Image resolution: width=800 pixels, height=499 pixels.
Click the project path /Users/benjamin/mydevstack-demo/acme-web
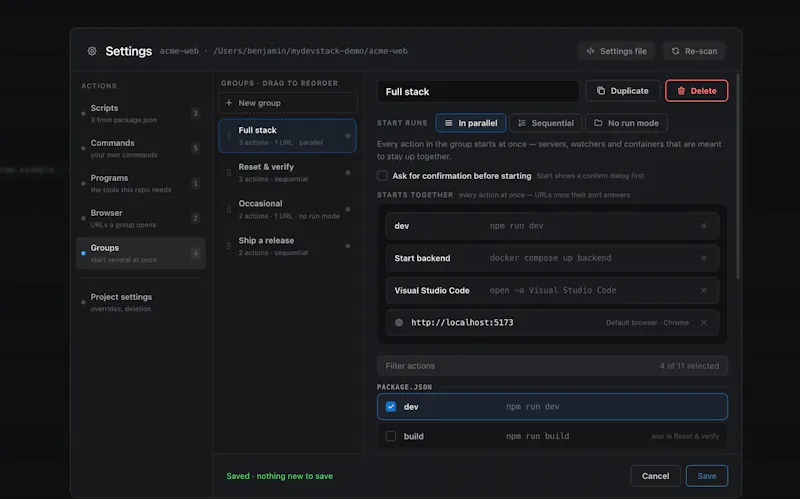pyautogui.click(x=310, y=51)
